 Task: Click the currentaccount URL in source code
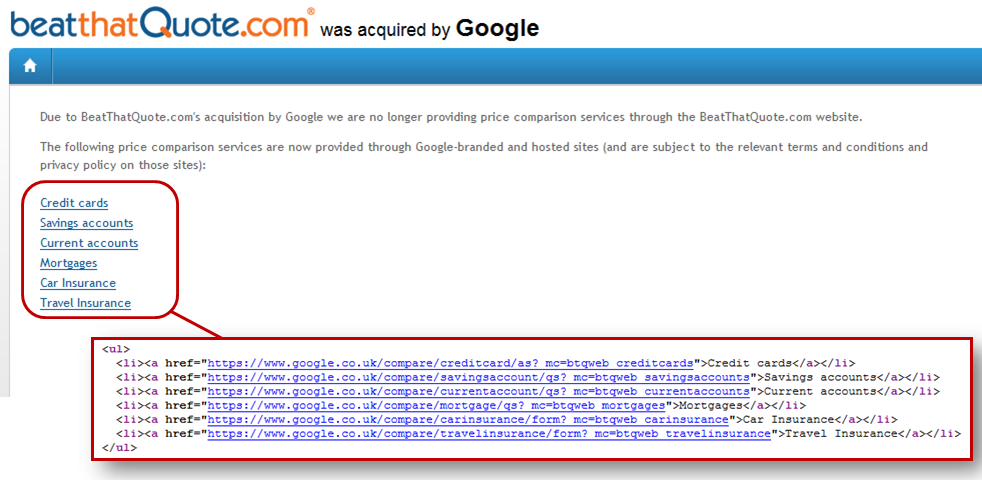479,392
